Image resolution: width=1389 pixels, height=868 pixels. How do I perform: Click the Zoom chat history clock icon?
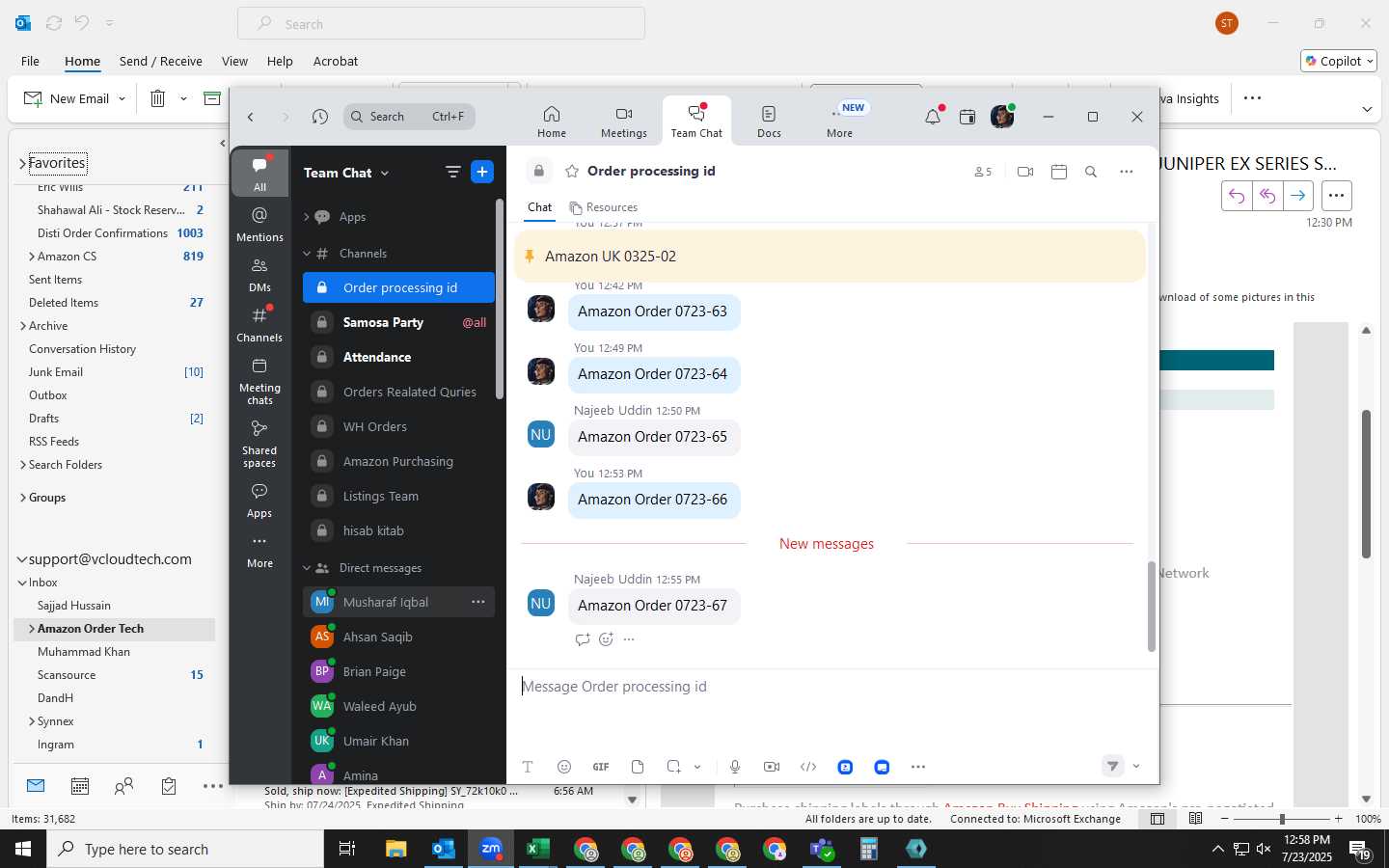pyautogui.click(x=320, y=117)
